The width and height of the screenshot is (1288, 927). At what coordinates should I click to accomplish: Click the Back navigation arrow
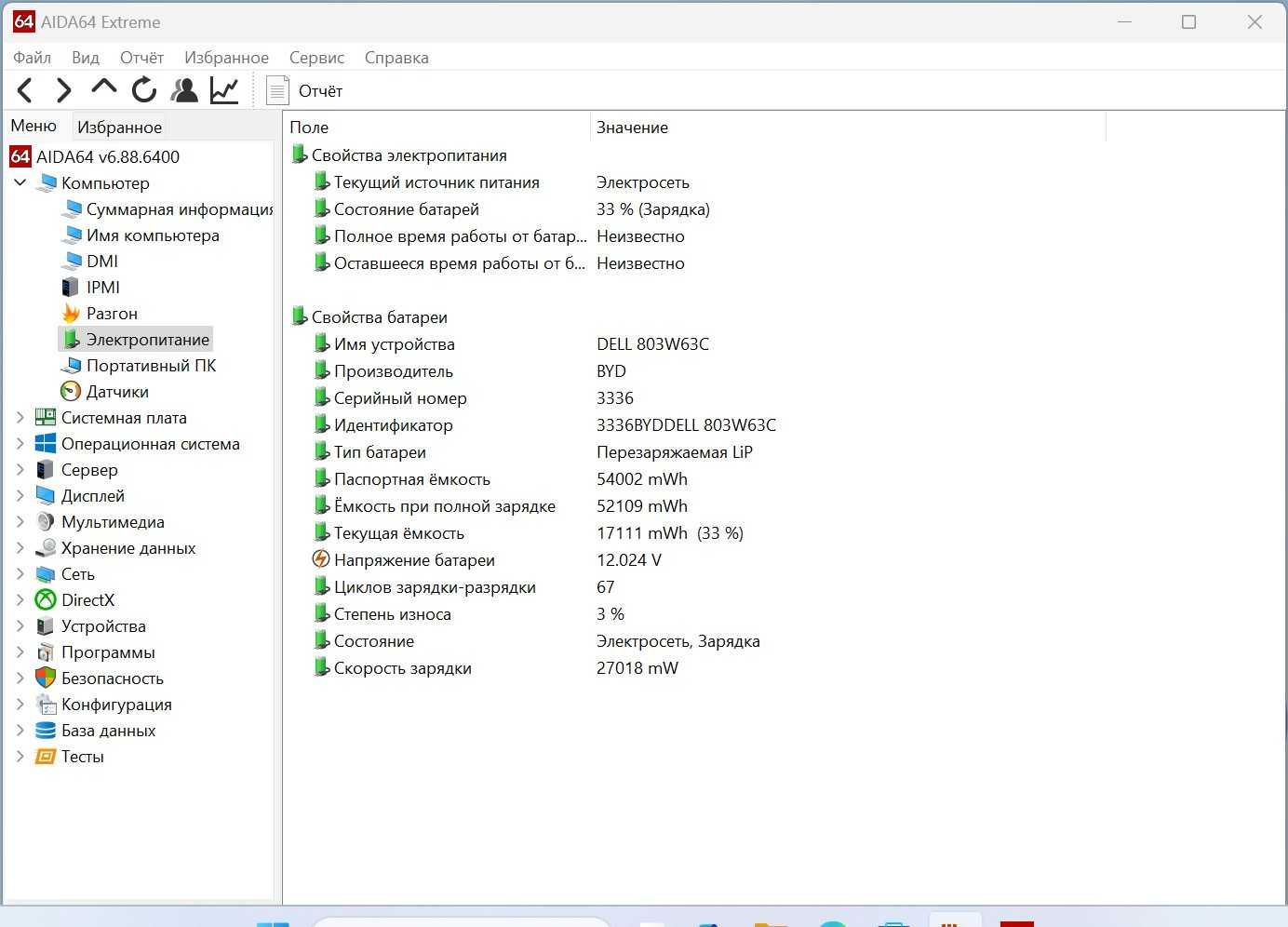point(25,90)
